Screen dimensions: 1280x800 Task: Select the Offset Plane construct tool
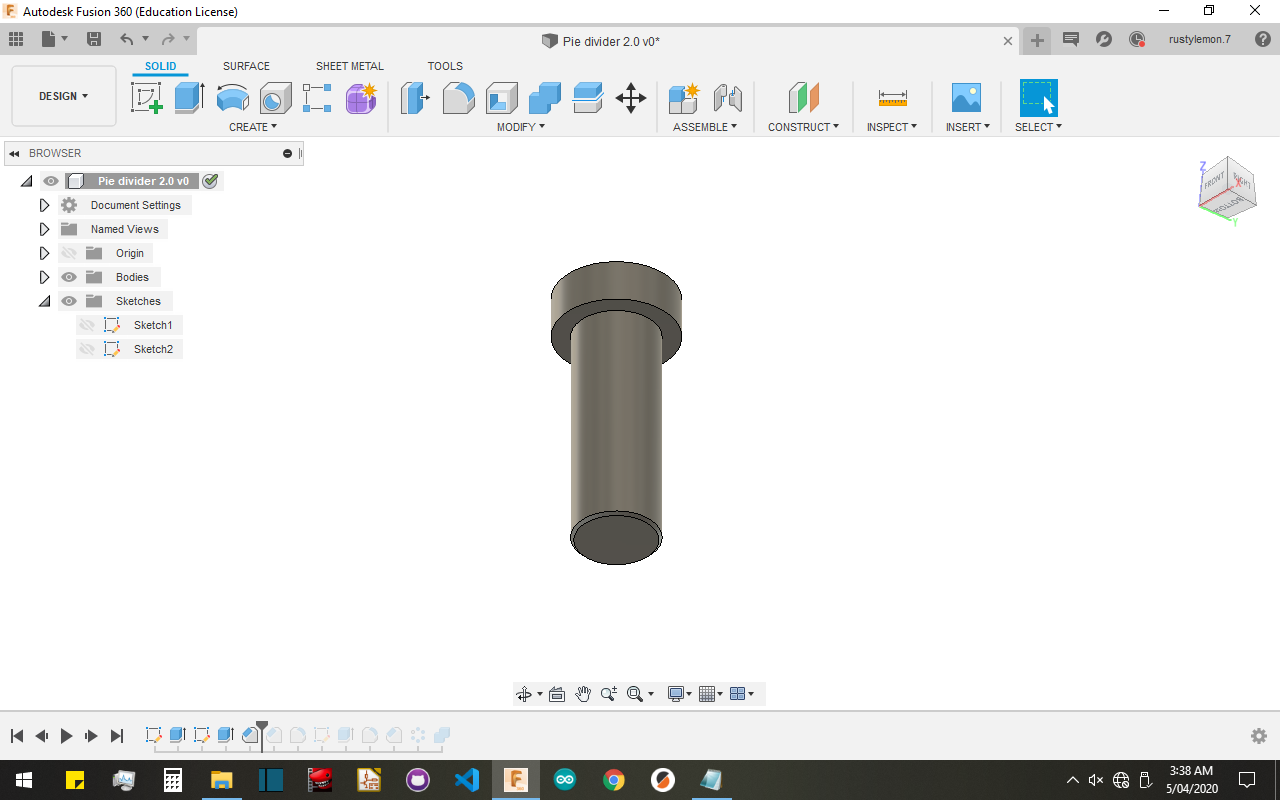point(803,98)
